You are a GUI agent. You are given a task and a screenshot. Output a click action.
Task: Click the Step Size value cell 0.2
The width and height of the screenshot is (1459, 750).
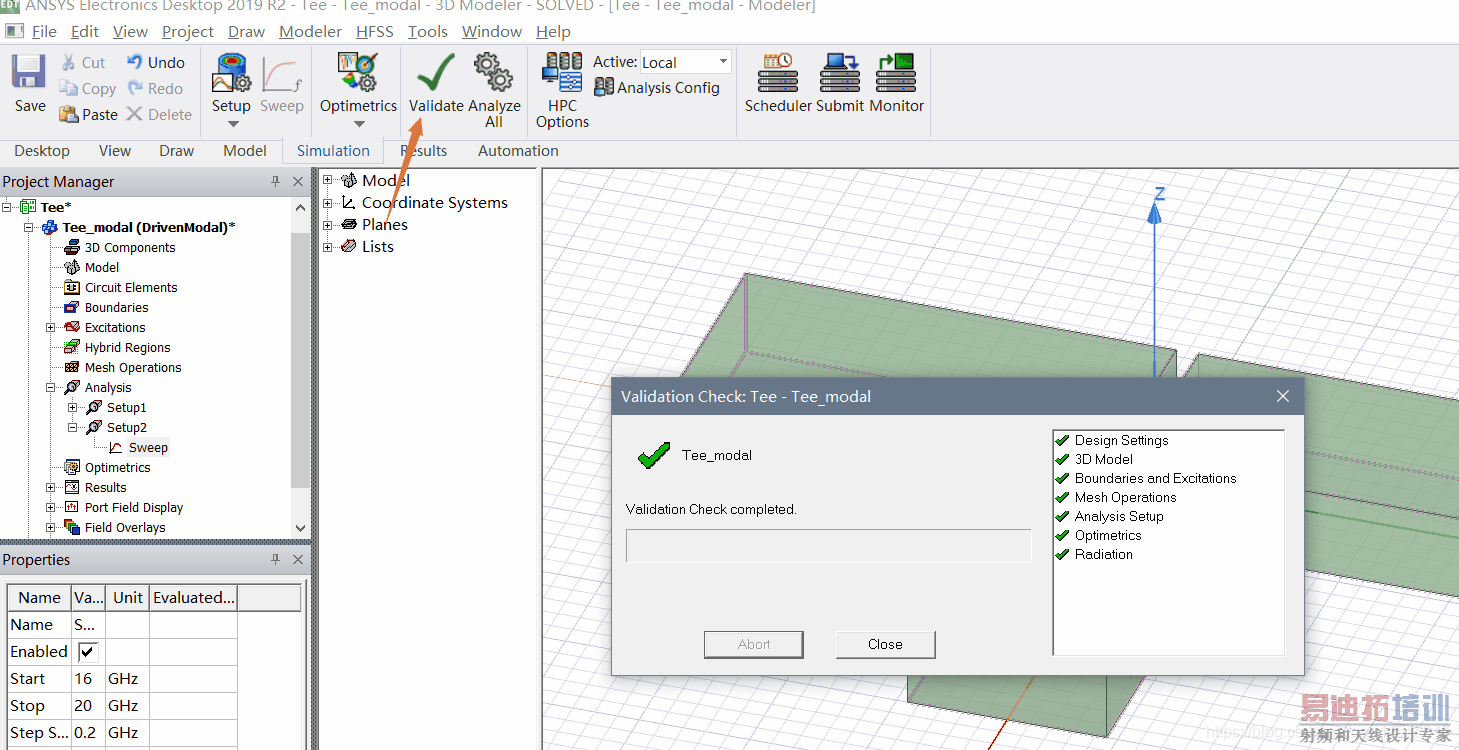(88, 732)
